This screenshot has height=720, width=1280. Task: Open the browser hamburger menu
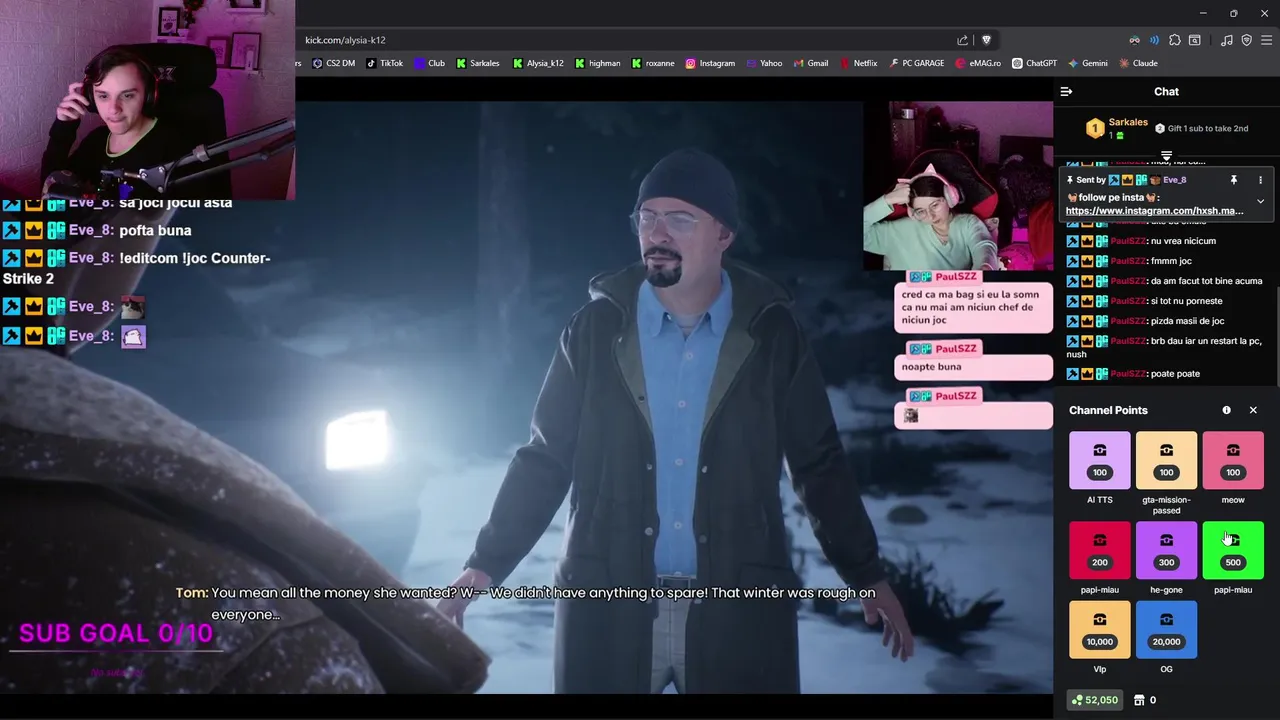[1266, 40]
